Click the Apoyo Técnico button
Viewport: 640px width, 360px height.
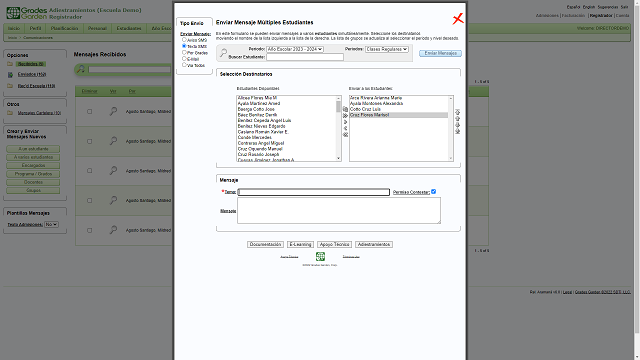click(x=334, y=244)
